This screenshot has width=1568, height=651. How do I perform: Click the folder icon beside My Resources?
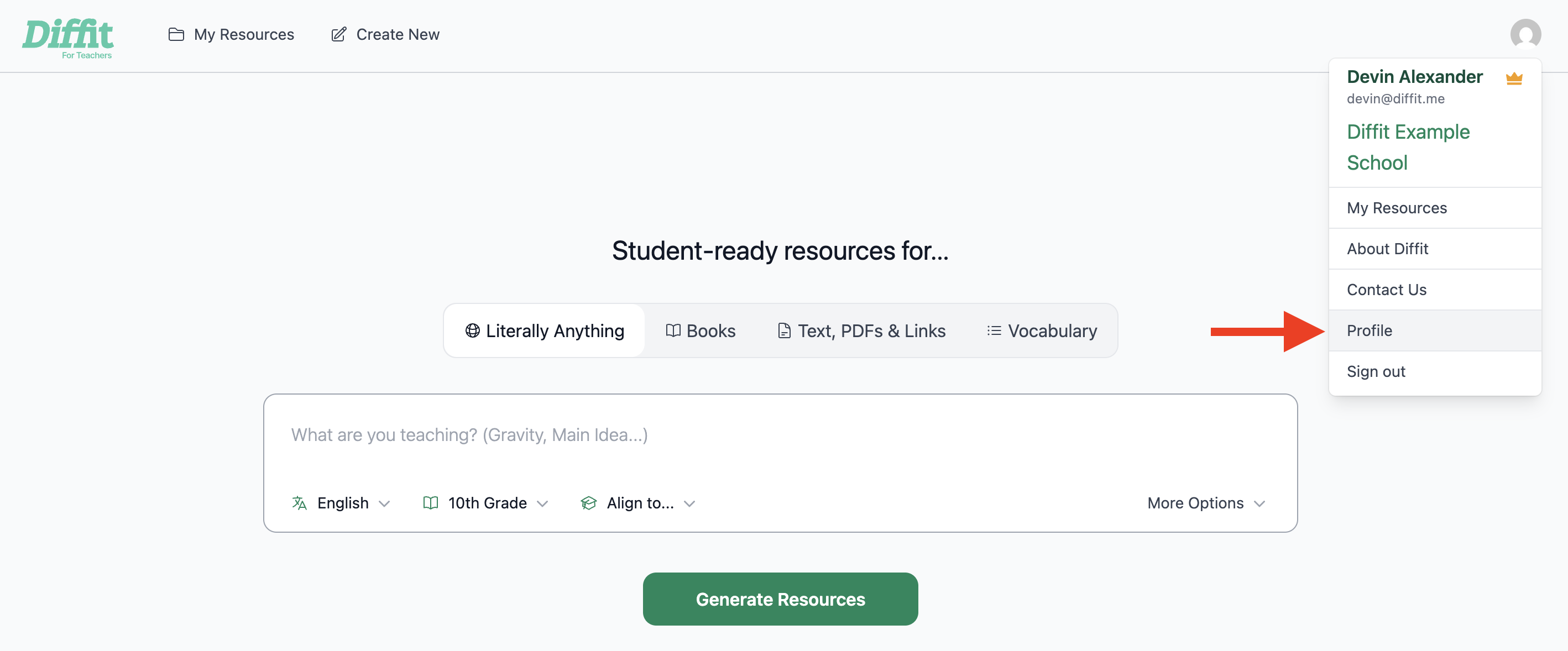[176, 35]
